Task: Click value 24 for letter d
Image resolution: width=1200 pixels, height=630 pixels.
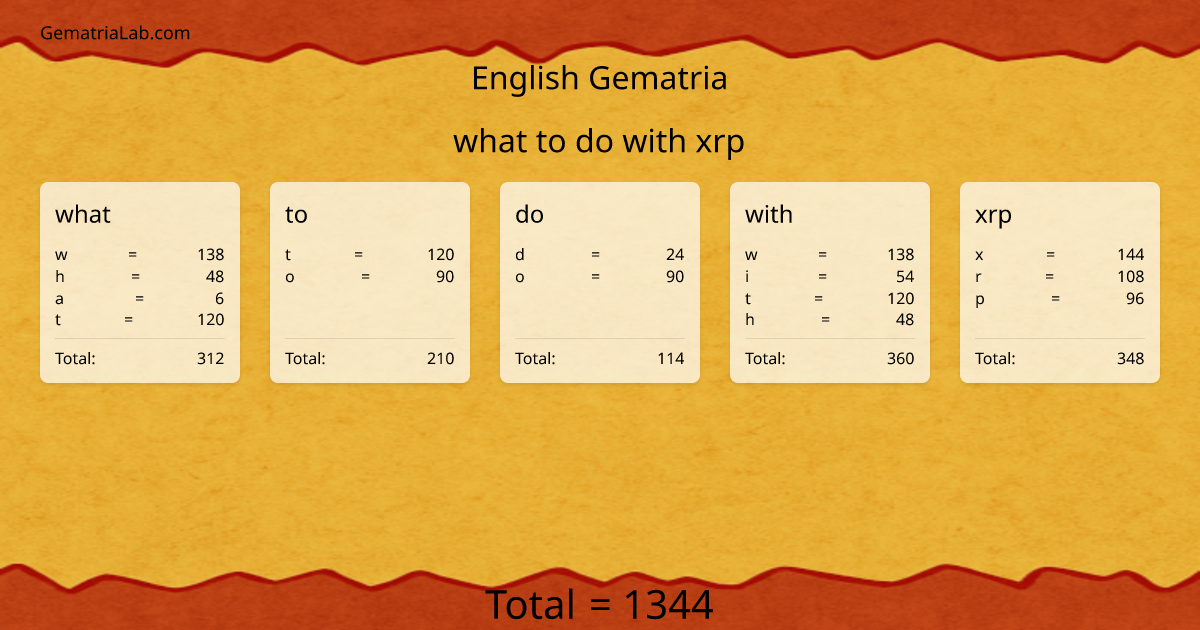Action: pos(675,255)
